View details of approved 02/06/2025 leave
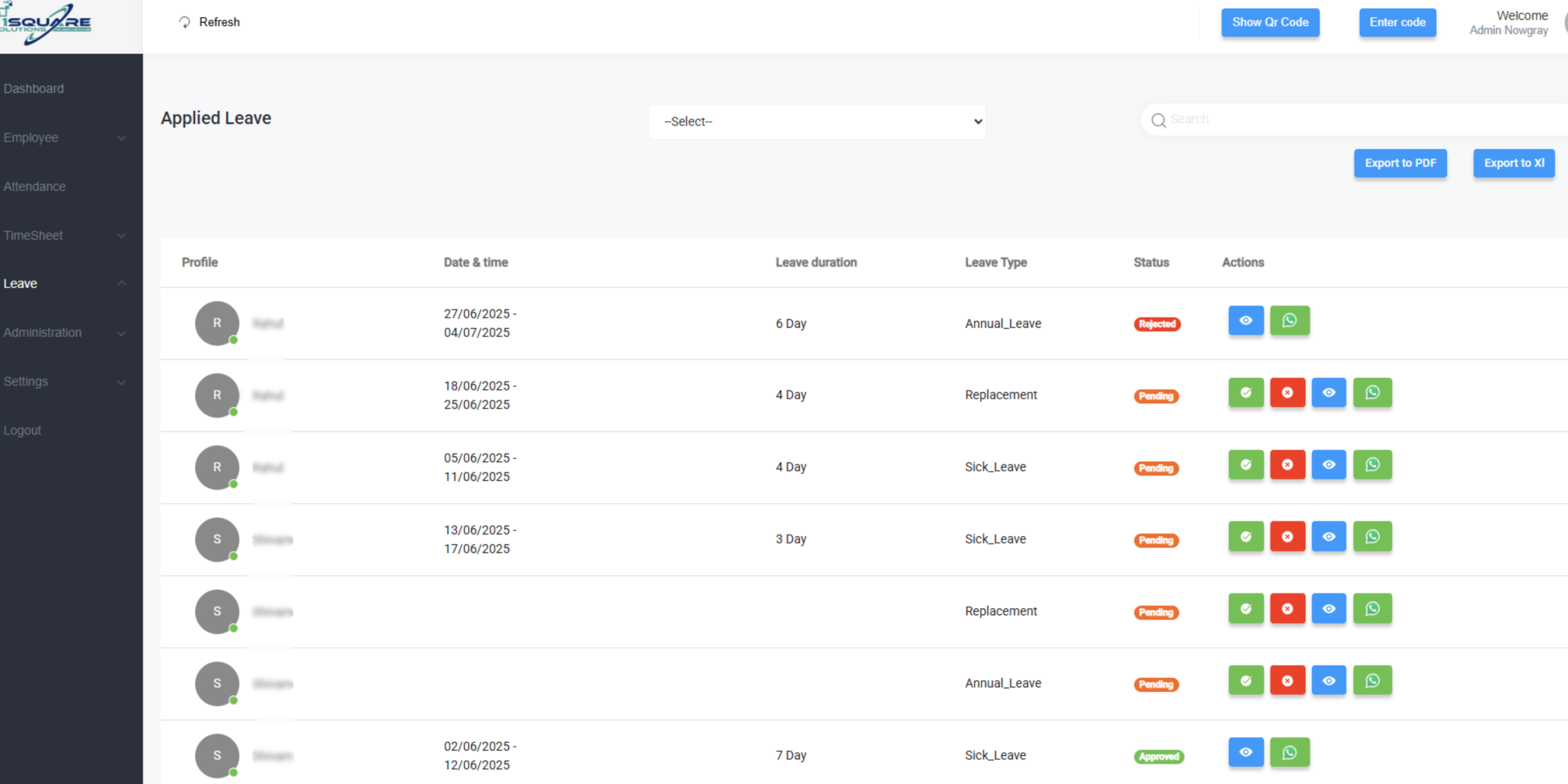1568x784 pixels. pyautogui.click(x=1245, y=752)
